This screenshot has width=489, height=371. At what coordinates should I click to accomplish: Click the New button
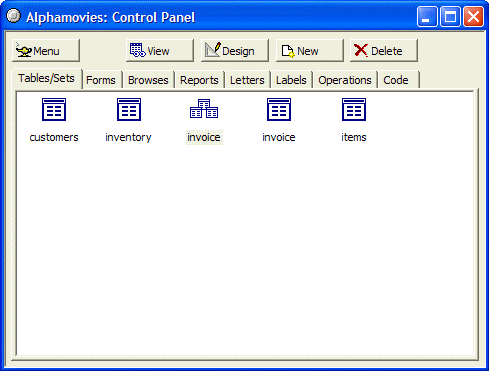[310, 51]
